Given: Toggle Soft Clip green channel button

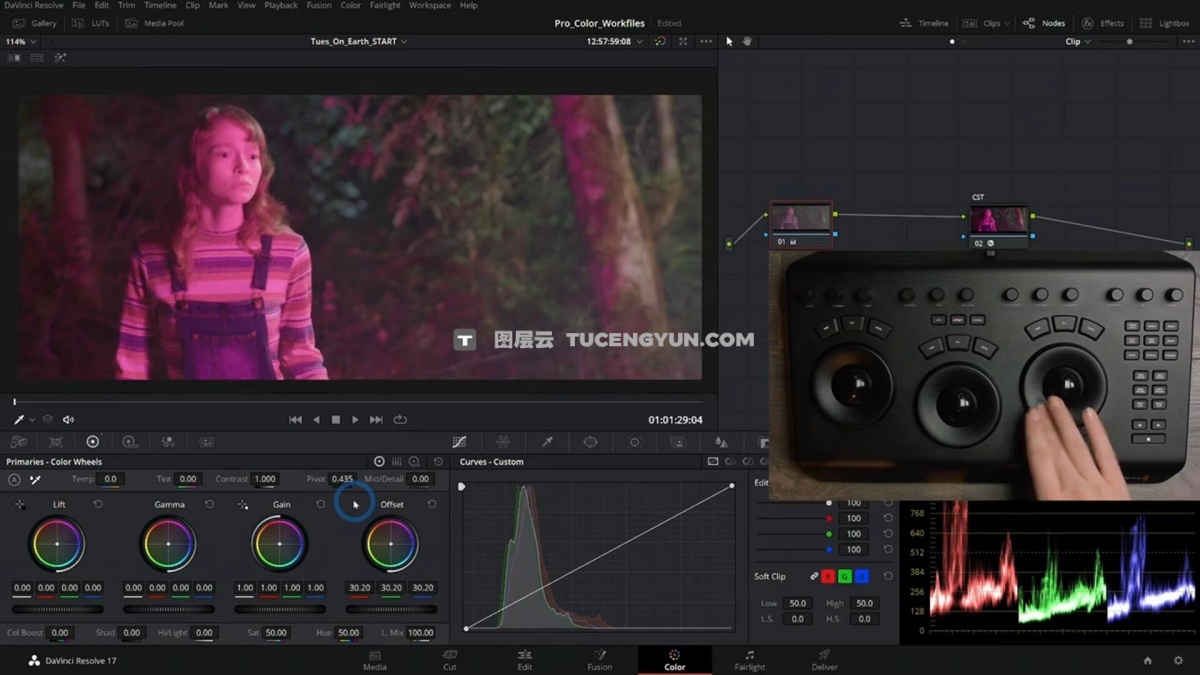Looking at the screenshot, I should (845, 576).
